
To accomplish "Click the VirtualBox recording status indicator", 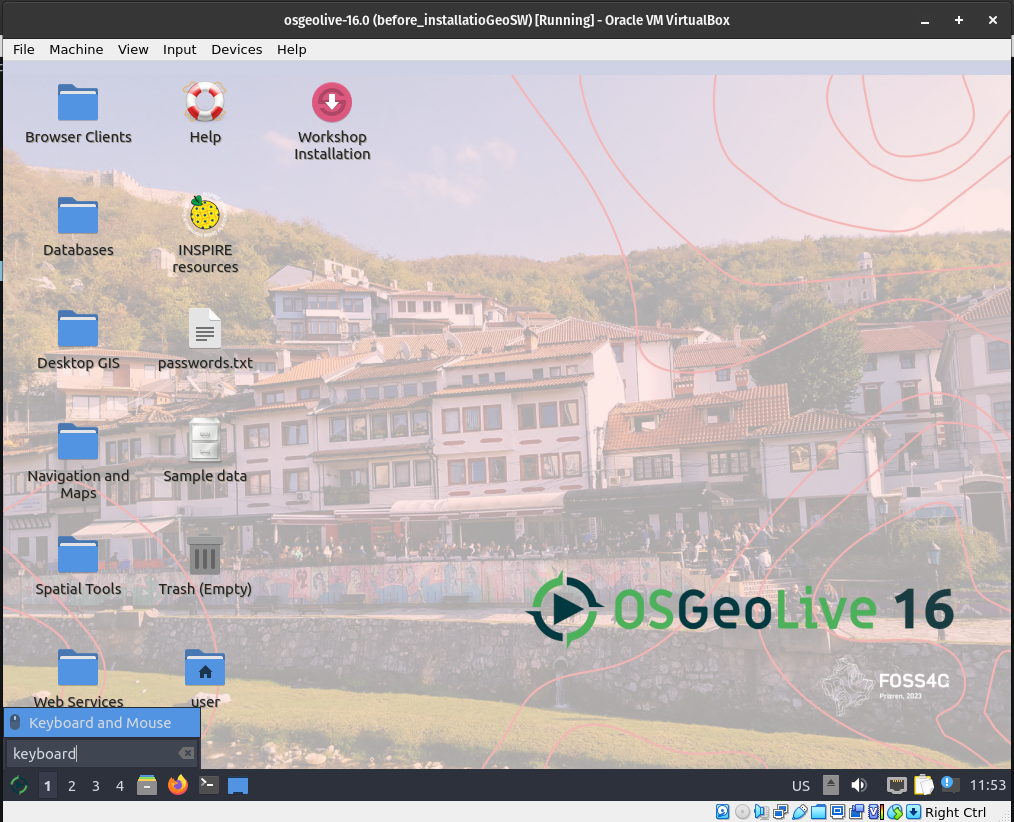I will click(x=856, y=812).
